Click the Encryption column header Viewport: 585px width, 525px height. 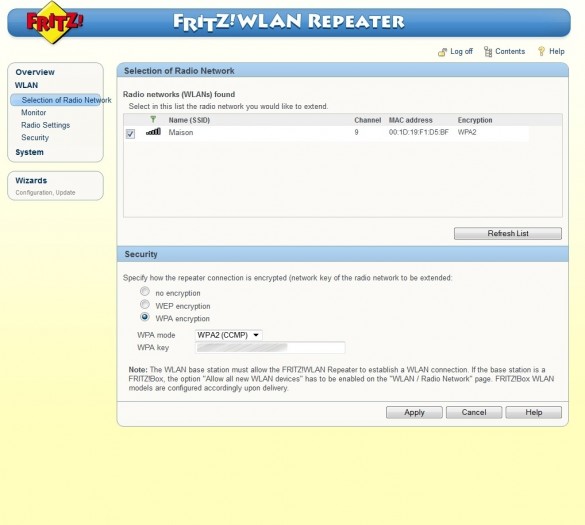point(475,120)
